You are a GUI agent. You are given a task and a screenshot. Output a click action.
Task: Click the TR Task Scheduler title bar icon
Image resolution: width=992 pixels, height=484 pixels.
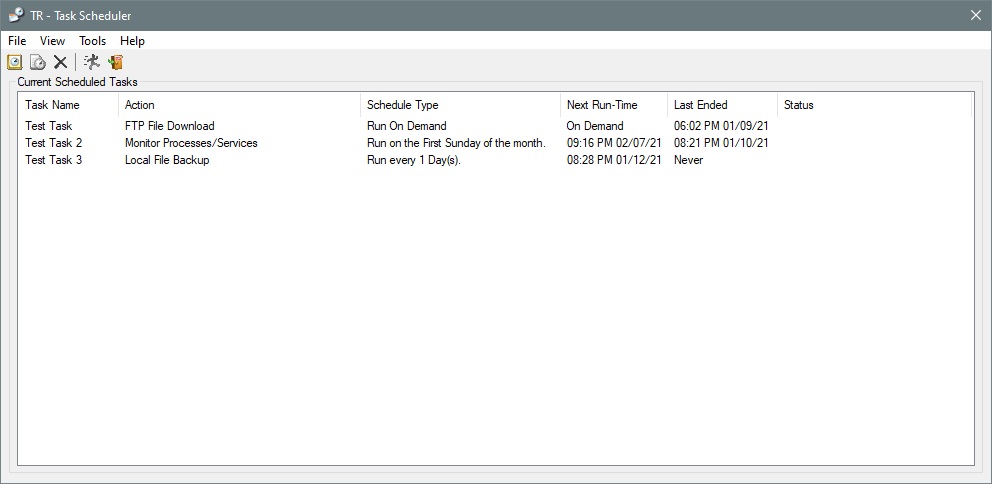(x=16, y=15)
